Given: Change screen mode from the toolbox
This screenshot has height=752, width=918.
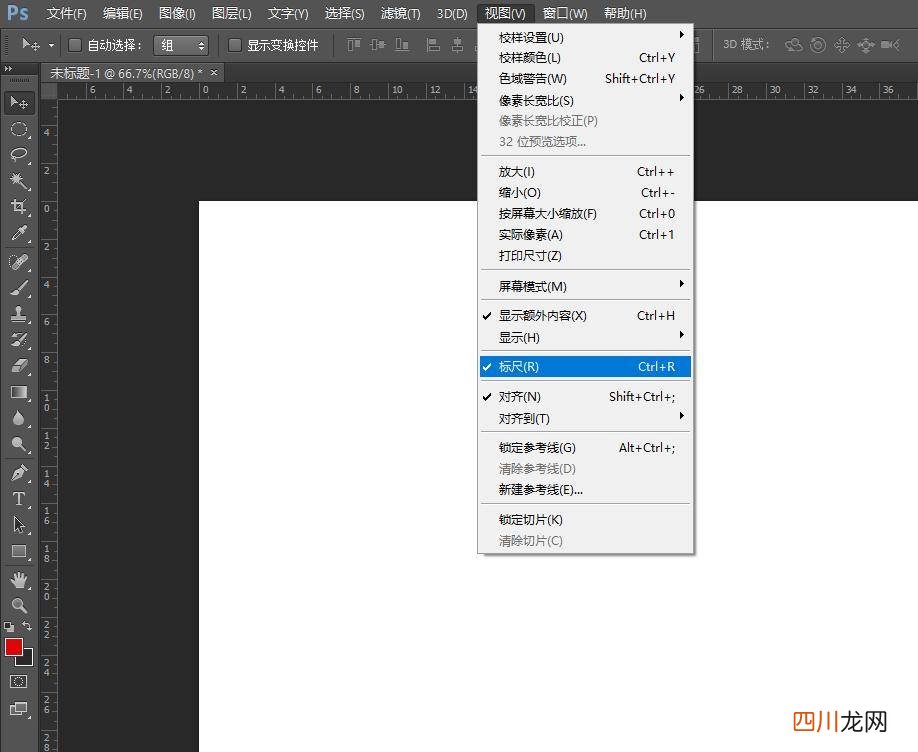Looking at the screenshot, I should point(19,709).
